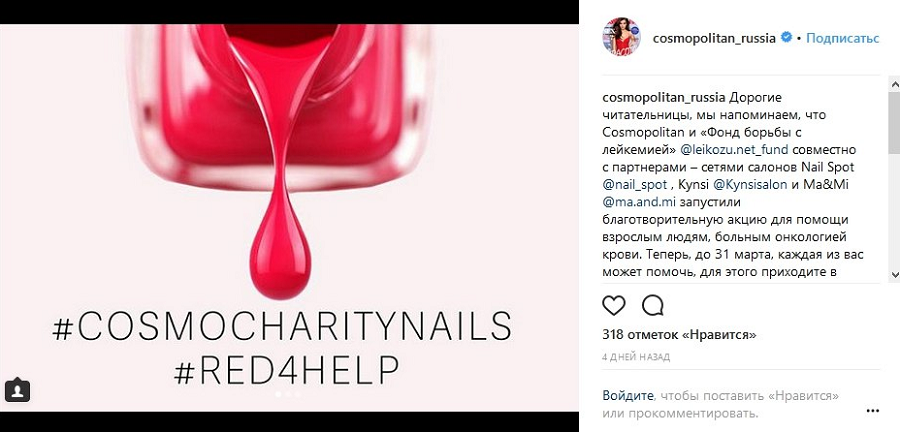Follow the account via Подписаться
This screenshot has width=900, height=432.
click(x=843, y=38)
